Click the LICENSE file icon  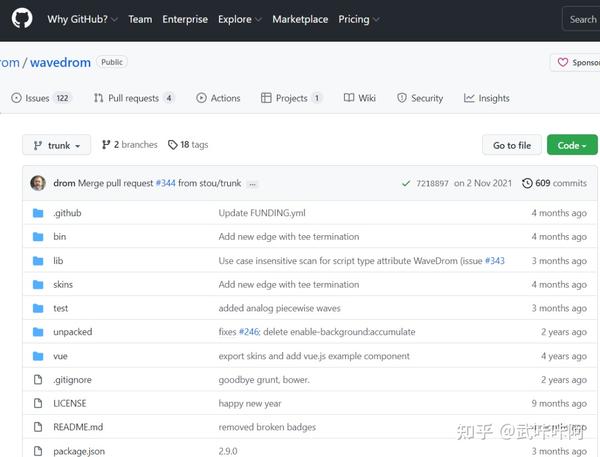(x=38, y=403)
